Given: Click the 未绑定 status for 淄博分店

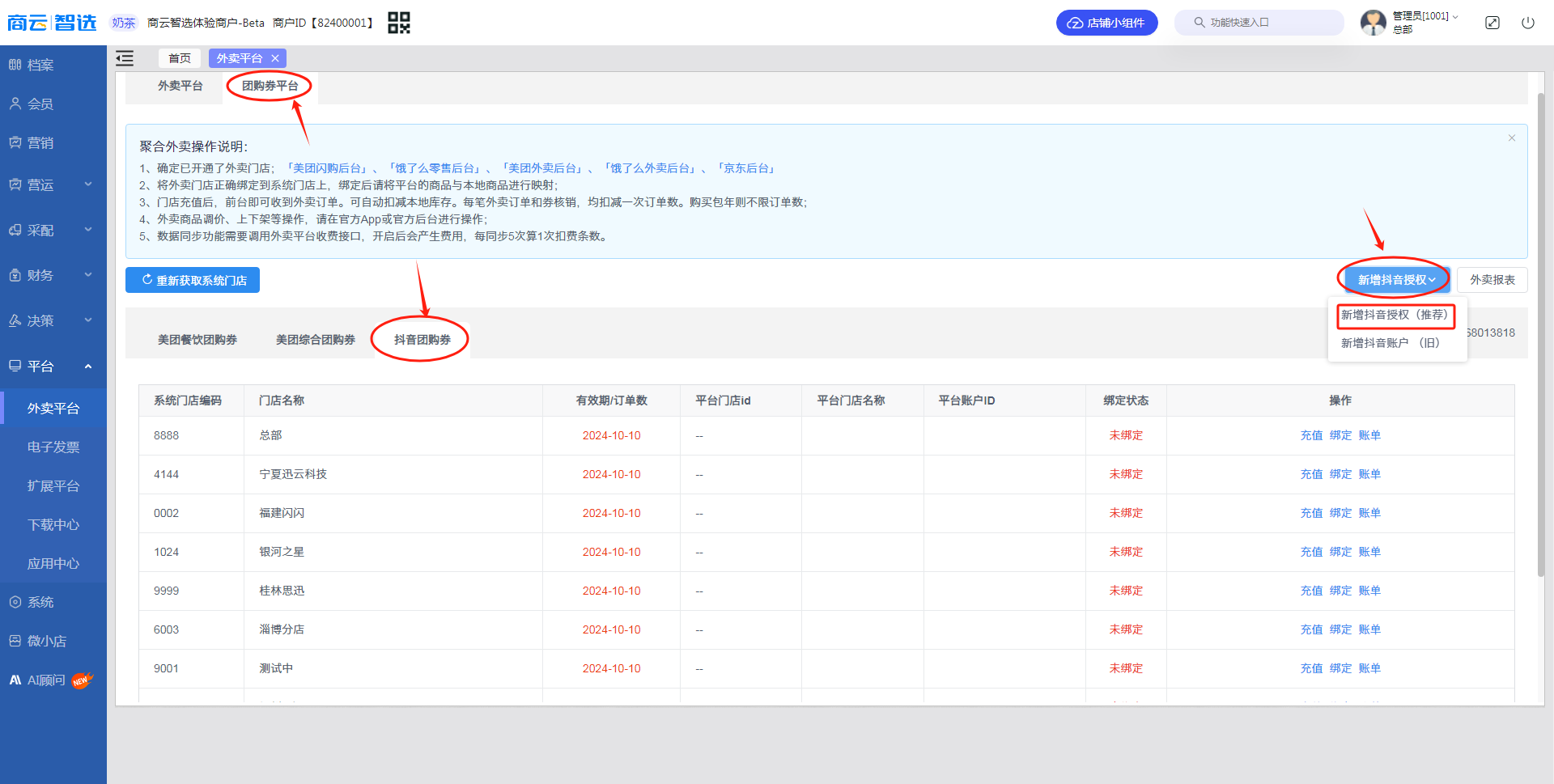Looking at the screenshot, I should 1126,629.
